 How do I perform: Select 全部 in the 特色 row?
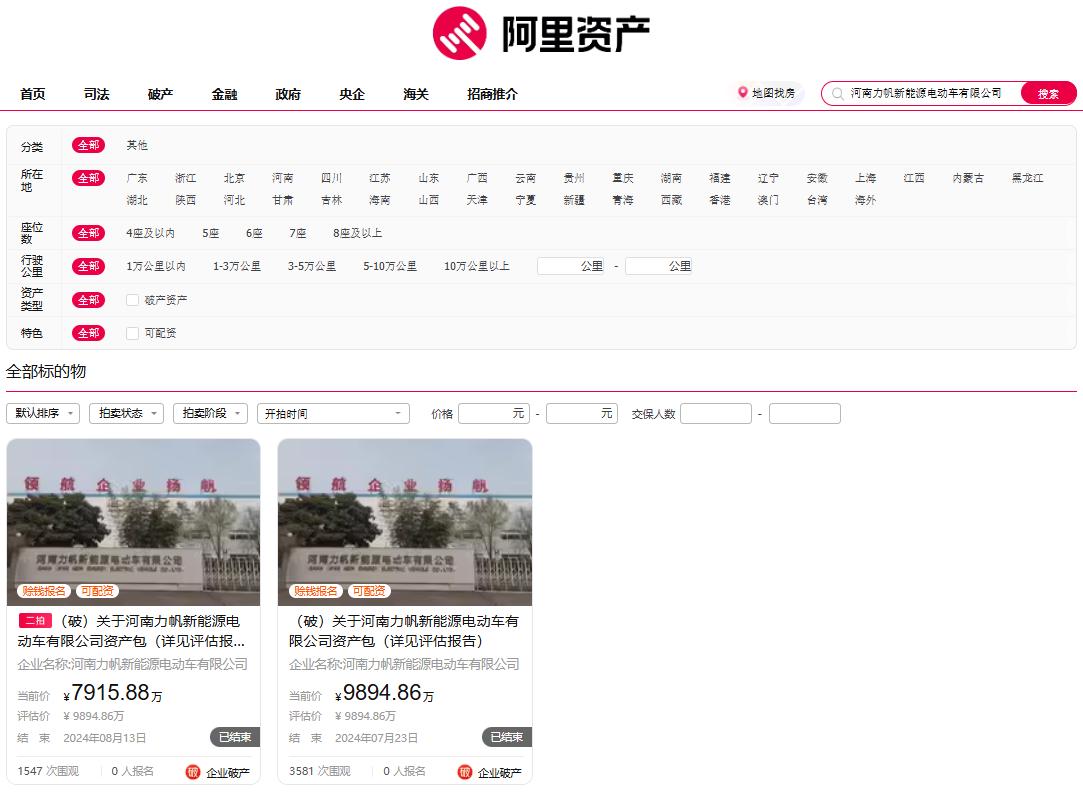pyautogui.click(x=88, y=333)
